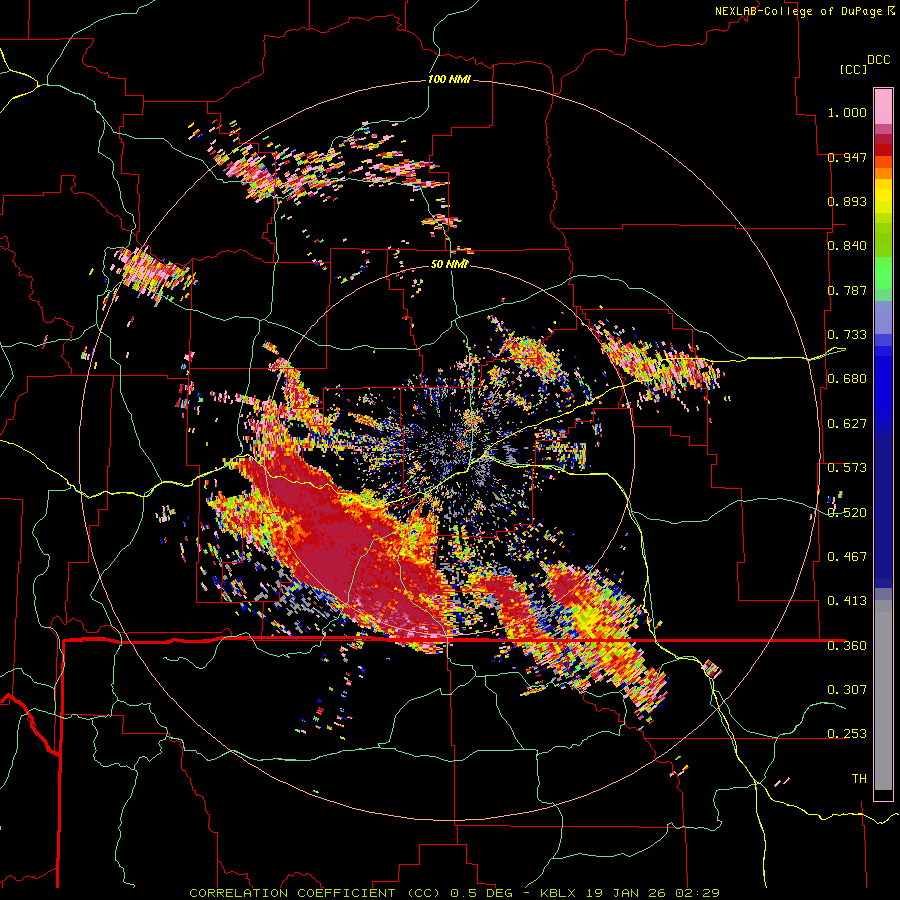Click the 0.5 DEG elevation label
The image size is (900, 900).
tap(481, 893)
